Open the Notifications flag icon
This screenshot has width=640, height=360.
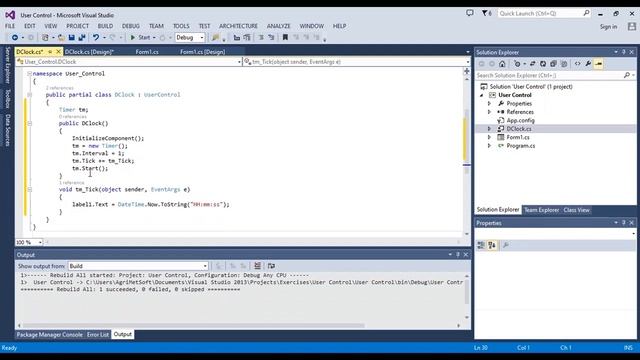(x=486, y=13)
